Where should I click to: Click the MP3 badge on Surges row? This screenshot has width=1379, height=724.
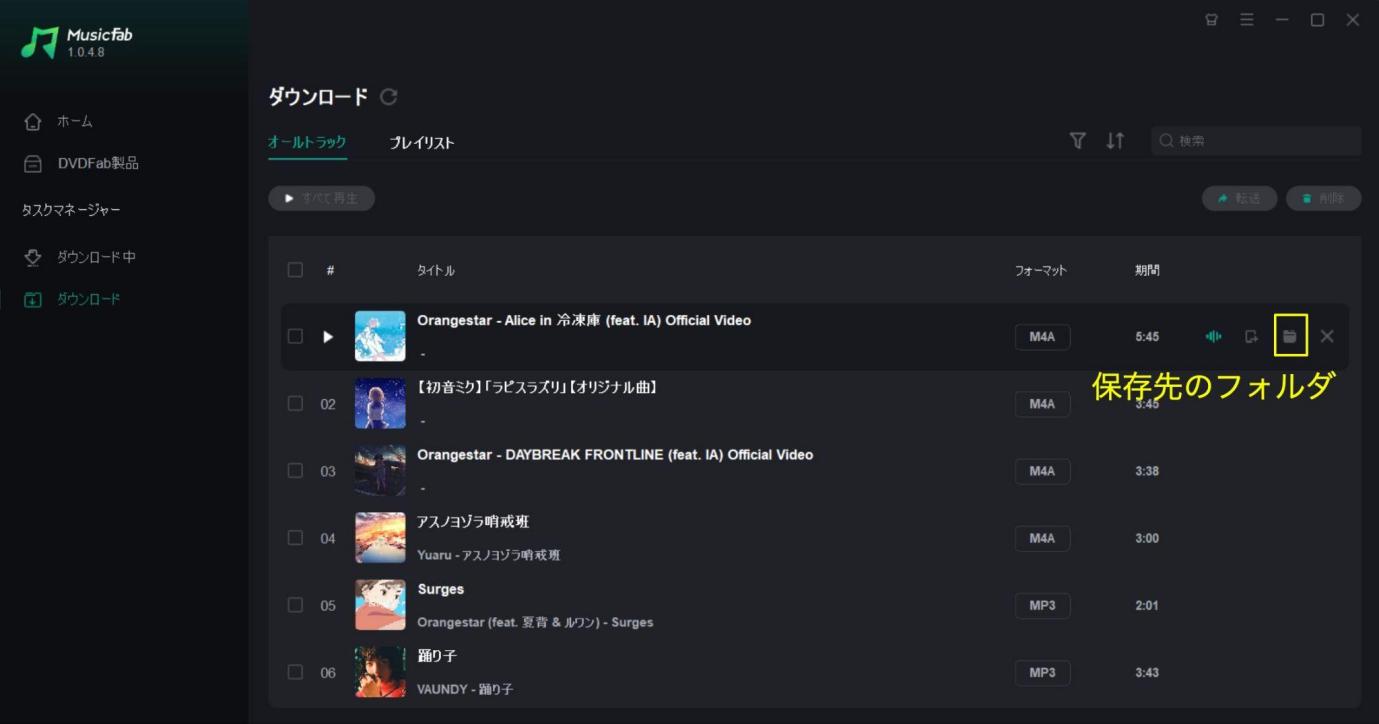(x=1042, y=605)
